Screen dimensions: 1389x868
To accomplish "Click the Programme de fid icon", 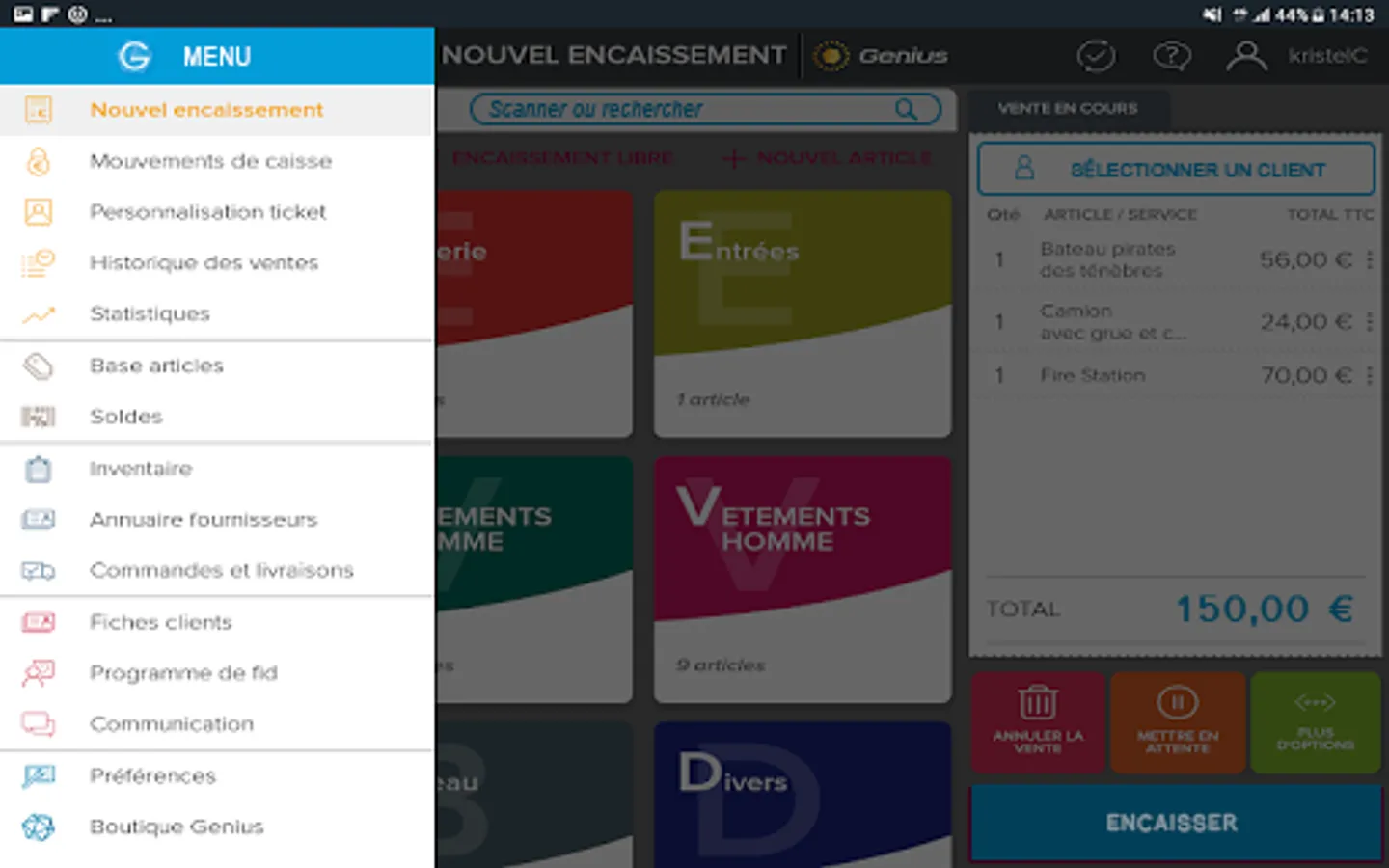I will (38, 673).
